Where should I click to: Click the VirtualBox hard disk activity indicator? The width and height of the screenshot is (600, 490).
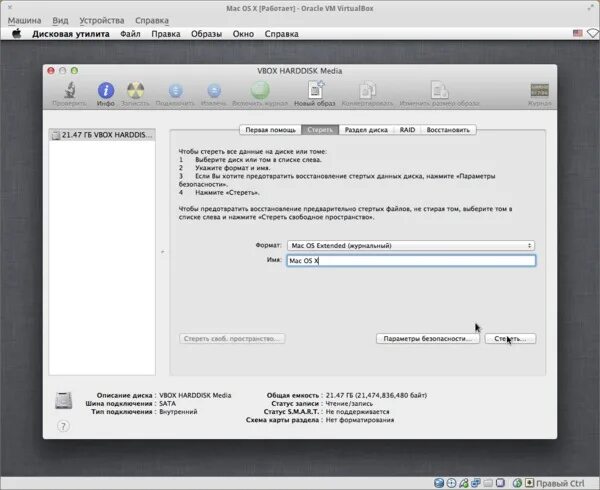439,483
